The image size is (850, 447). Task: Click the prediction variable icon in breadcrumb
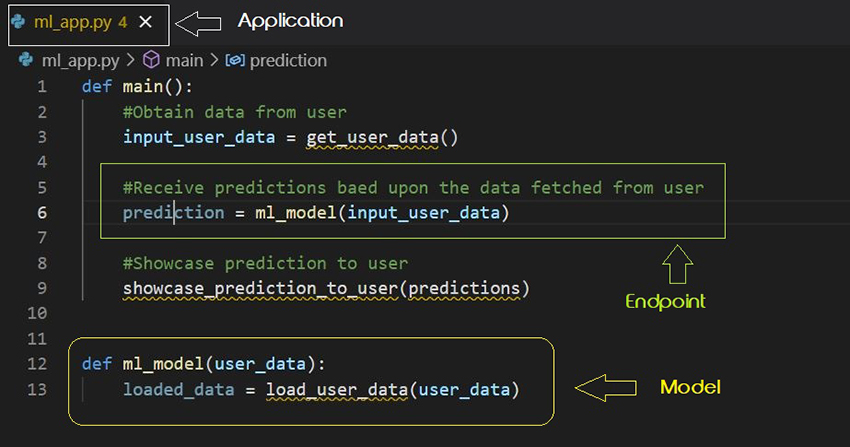pos(235,60)
